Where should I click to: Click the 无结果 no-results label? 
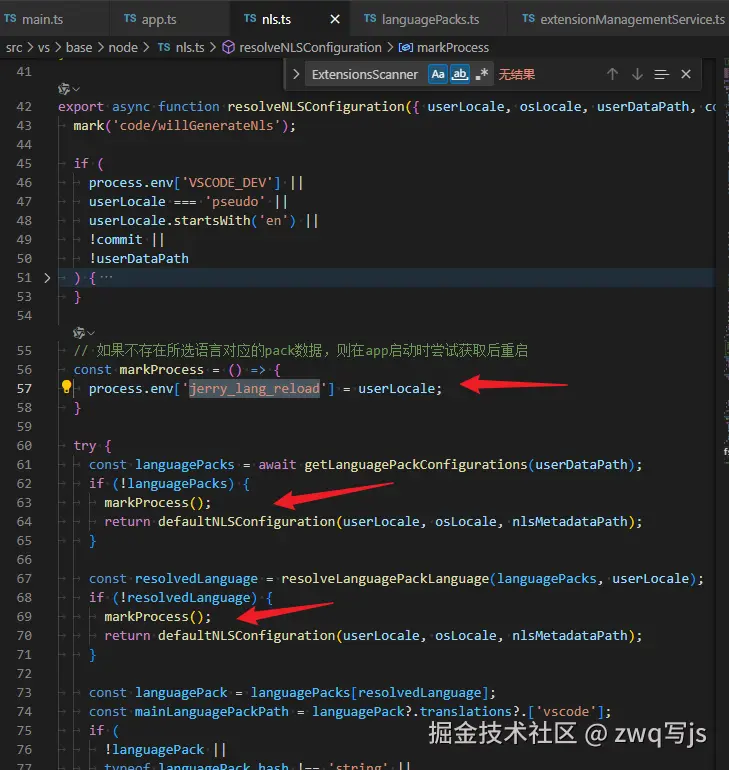(x=516, y=75)
